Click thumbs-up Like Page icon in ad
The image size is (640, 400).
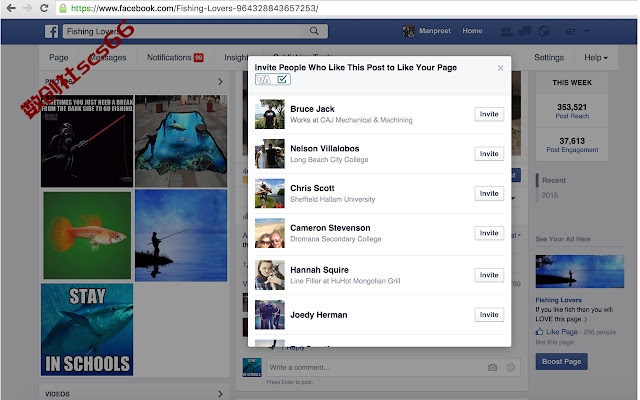(x=540, y=331)
